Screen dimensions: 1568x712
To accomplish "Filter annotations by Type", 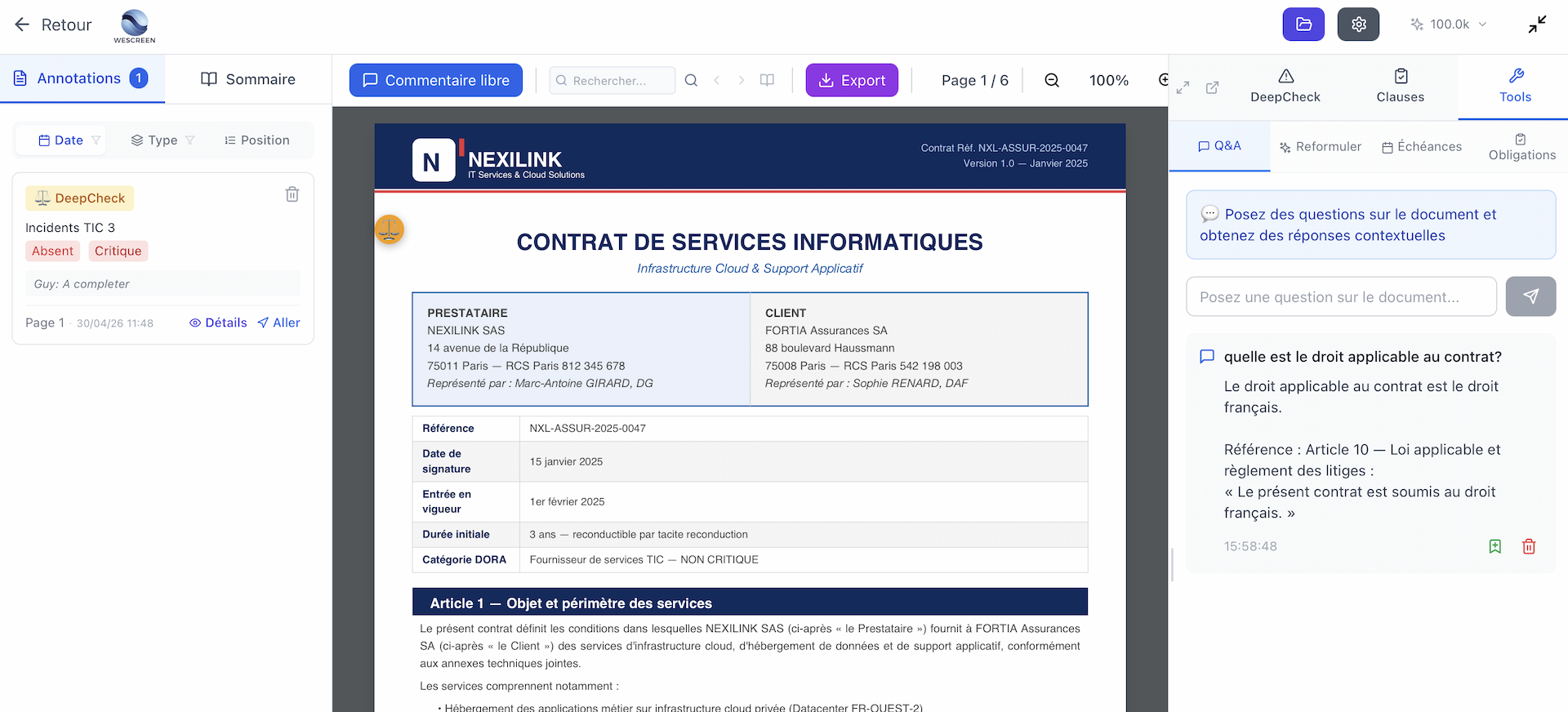I will pyautogui.click(x=163, y=140).
